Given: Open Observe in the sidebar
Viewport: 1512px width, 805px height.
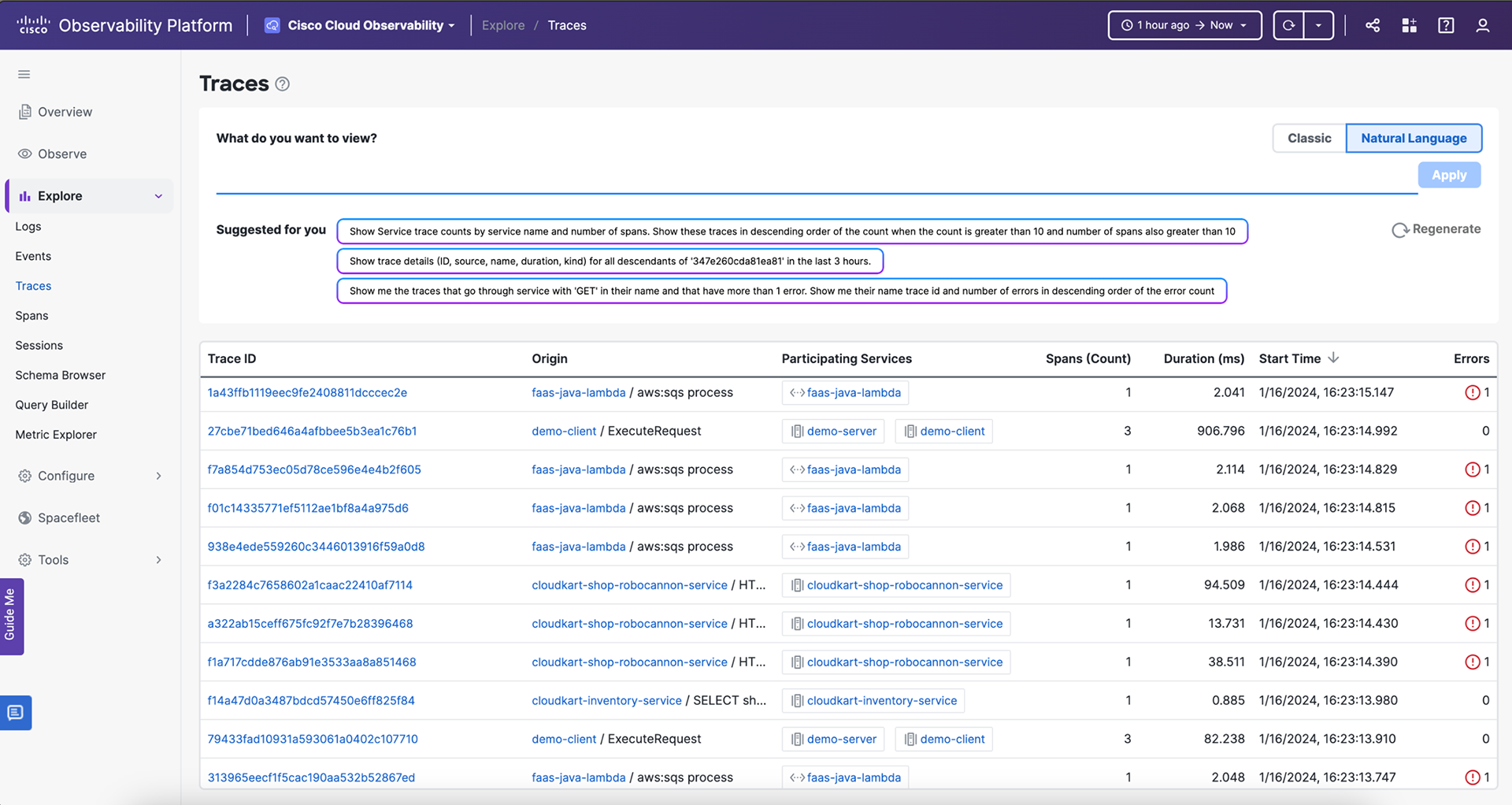Looking at the screenshot, I should tap(62, 154).
